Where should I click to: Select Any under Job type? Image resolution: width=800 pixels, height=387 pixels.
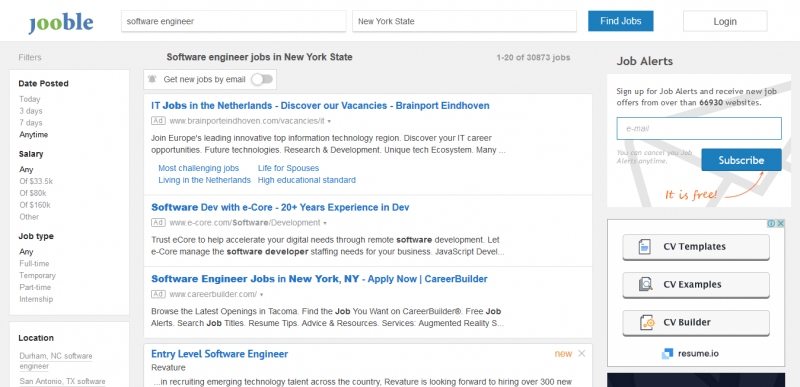click(x=26, y=251)
